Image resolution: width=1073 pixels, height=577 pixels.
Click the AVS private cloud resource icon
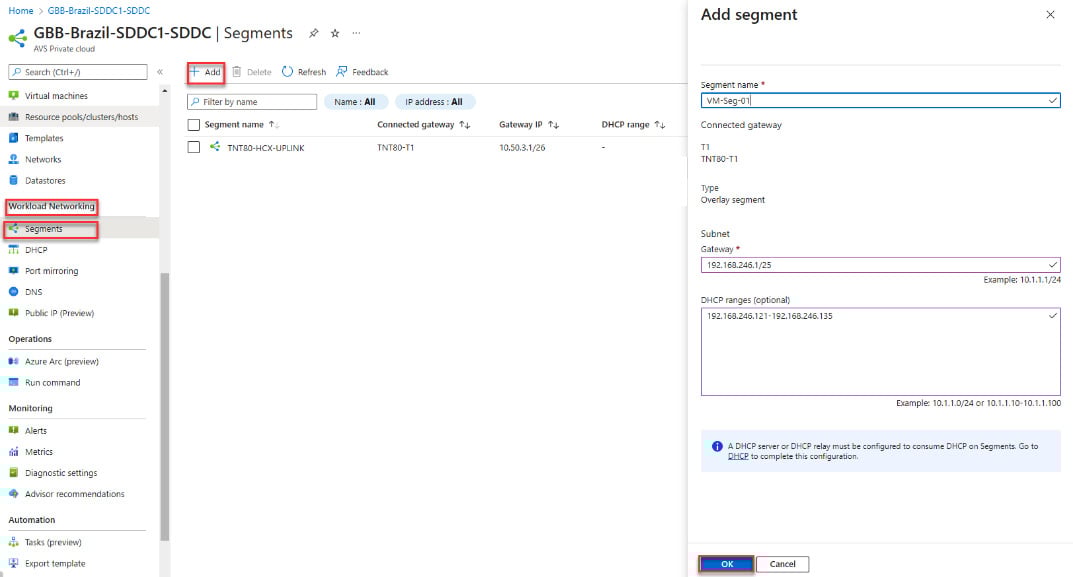pyautogui.click(x=18, y=38)
